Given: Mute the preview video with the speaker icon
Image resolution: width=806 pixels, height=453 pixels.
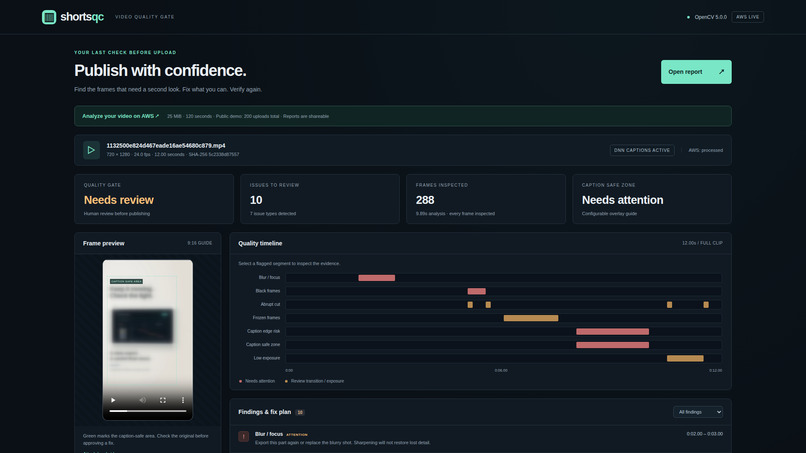Looking at the screenshot, I should coord(142,400).
